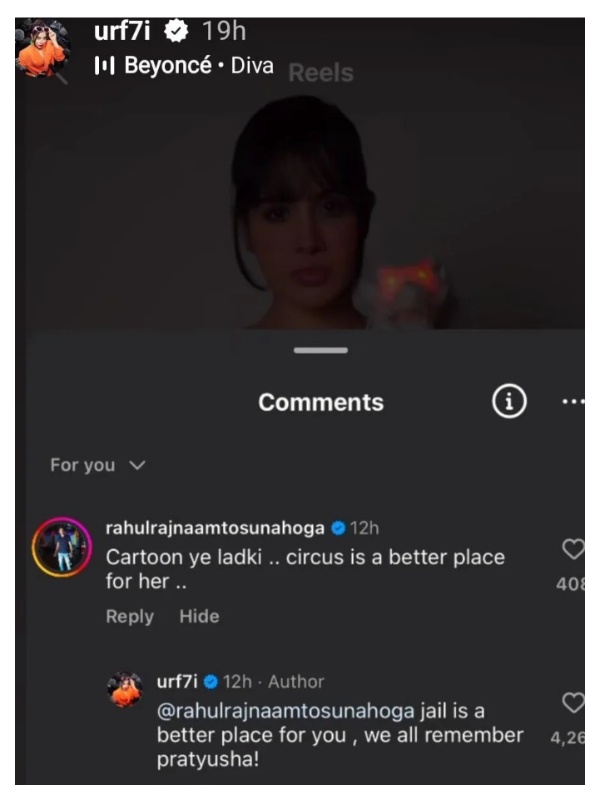Like rahulrajnaamtosunahoga's comment with the heart
Screen dimensions: 600x800
point(573,549)
